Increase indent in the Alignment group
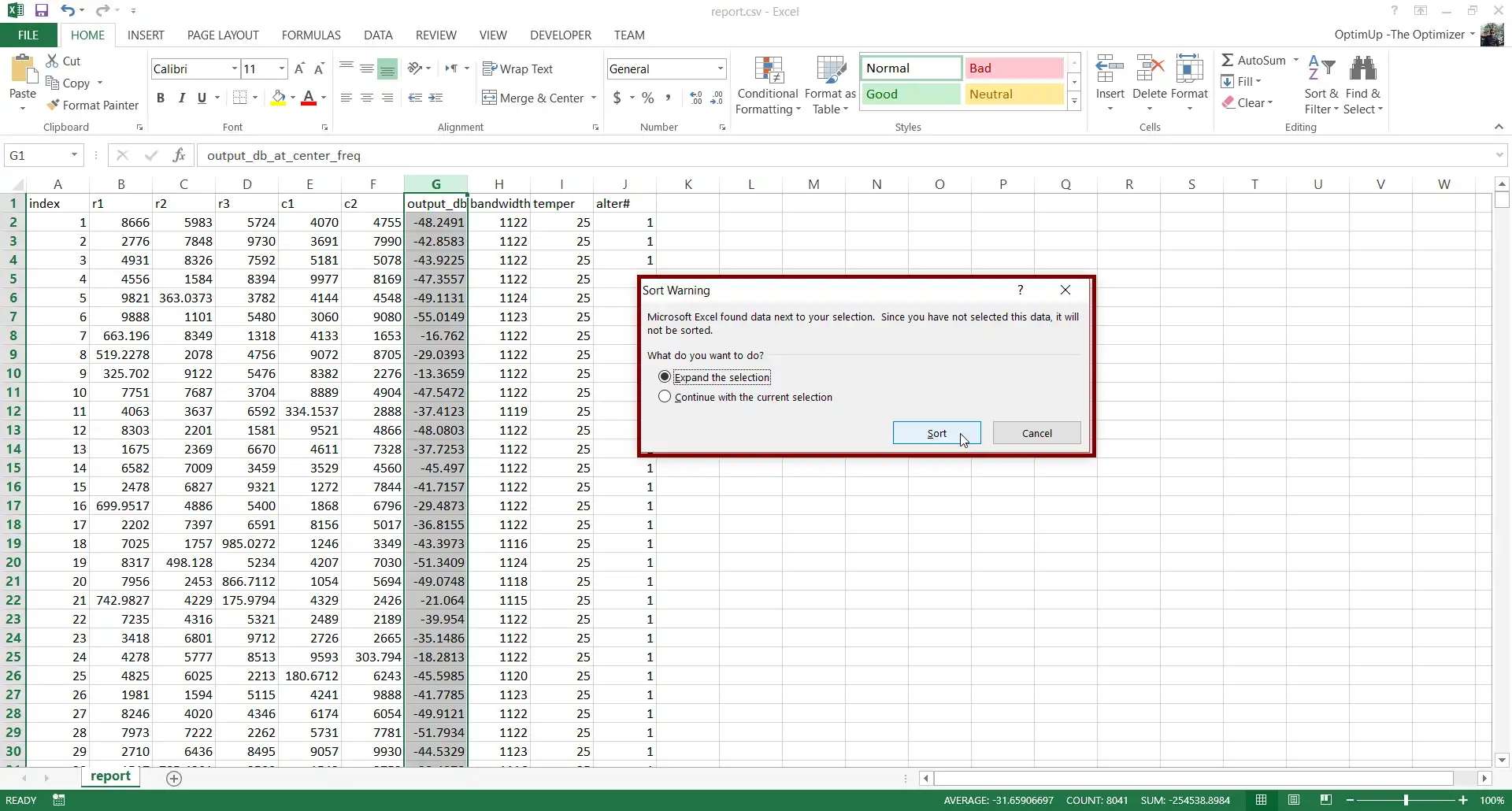The height and width of the screenshot is (811, 1512). point(435,98)
